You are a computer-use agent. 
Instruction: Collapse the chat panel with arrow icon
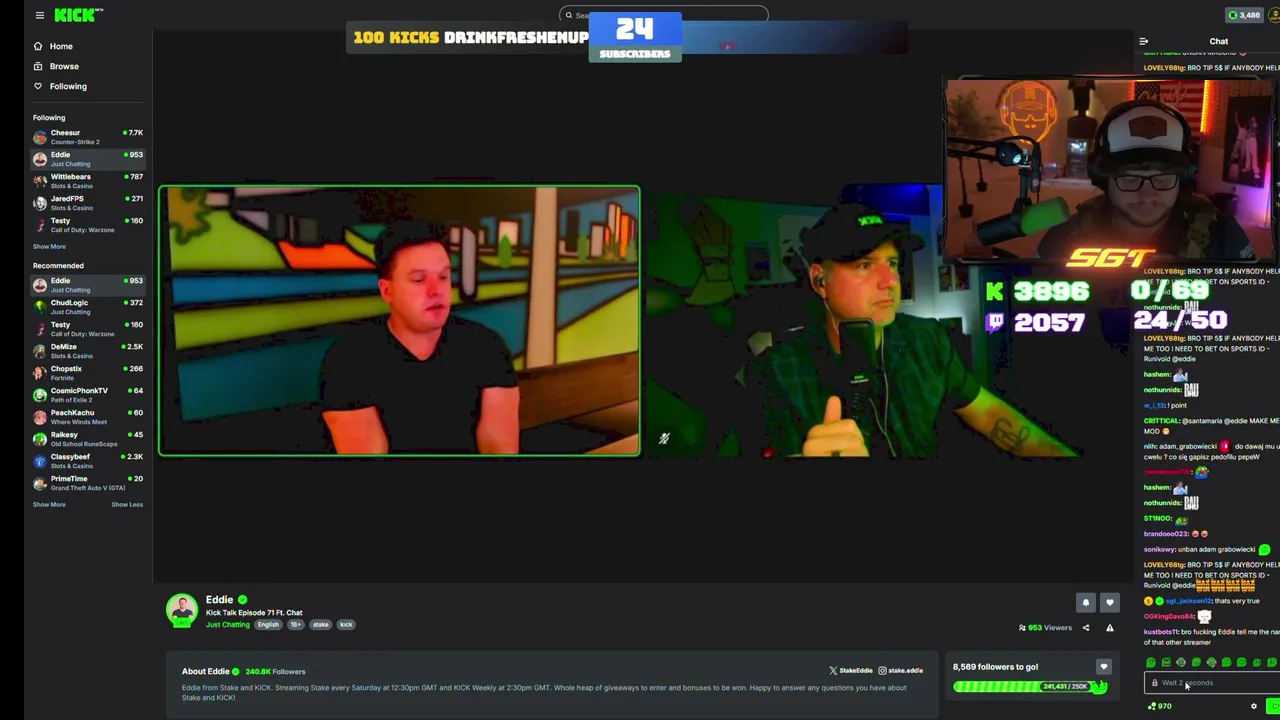[1143, 42]
